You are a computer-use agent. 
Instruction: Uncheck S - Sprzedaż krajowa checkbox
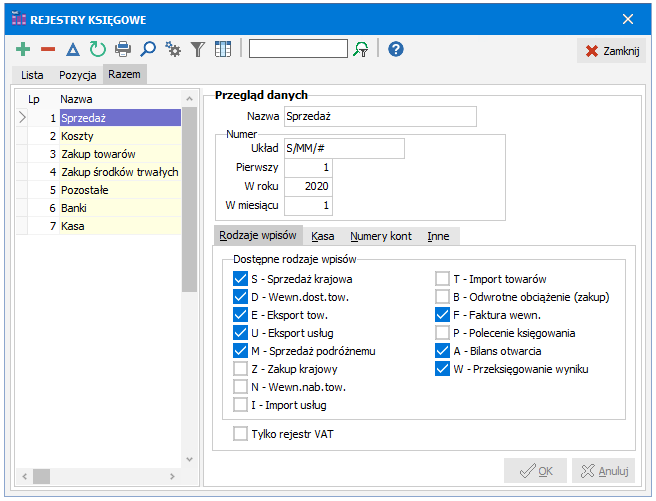(240, 279)
